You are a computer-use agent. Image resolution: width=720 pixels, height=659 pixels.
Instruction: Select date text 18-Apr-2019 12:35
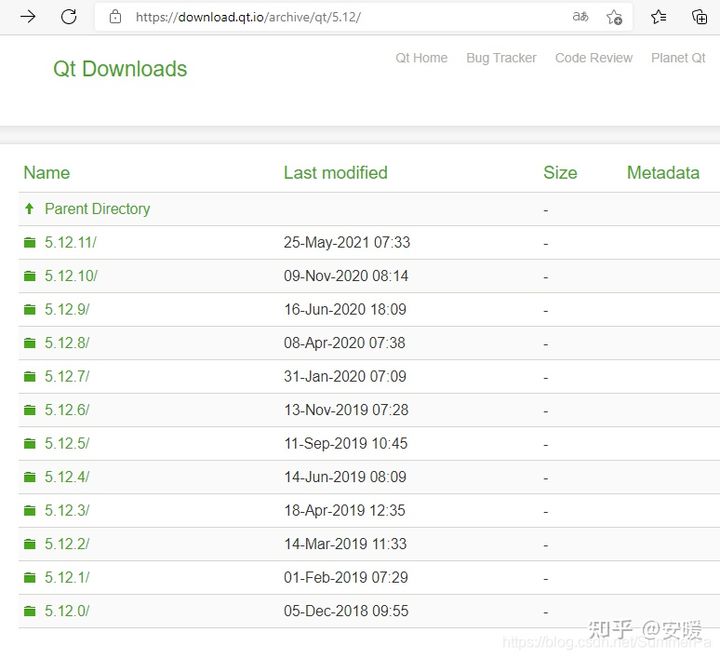click(344, 511)
